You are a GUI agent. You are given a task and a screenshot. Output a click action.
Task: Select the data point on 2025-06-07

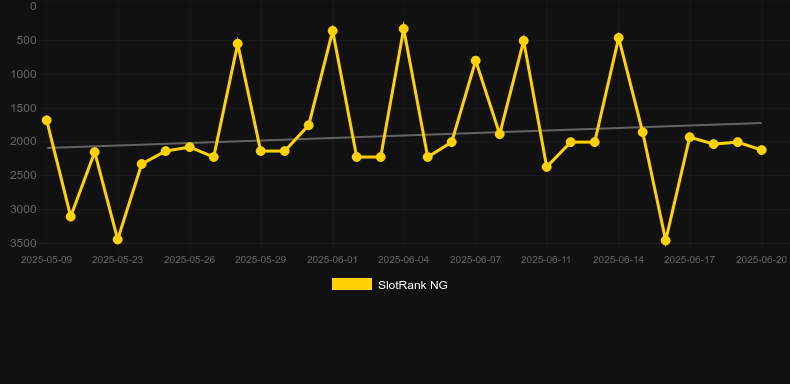click(x=476, y=60)
